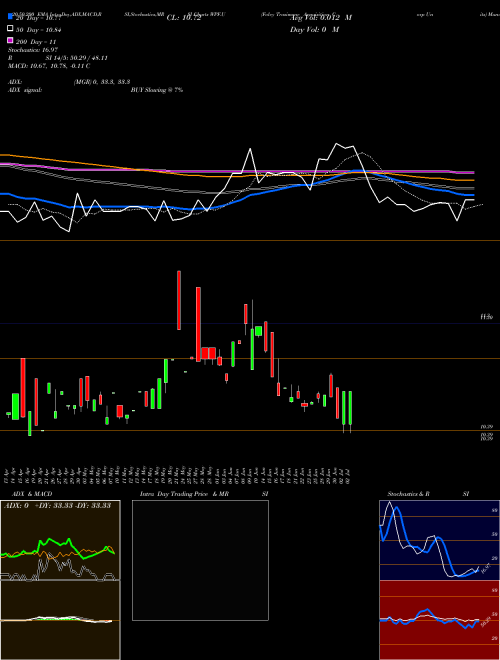The height and width of the screenshot is (660, 500).
Task: Click the 'ADX & MACD' panel title
Action: pos(32,494)
